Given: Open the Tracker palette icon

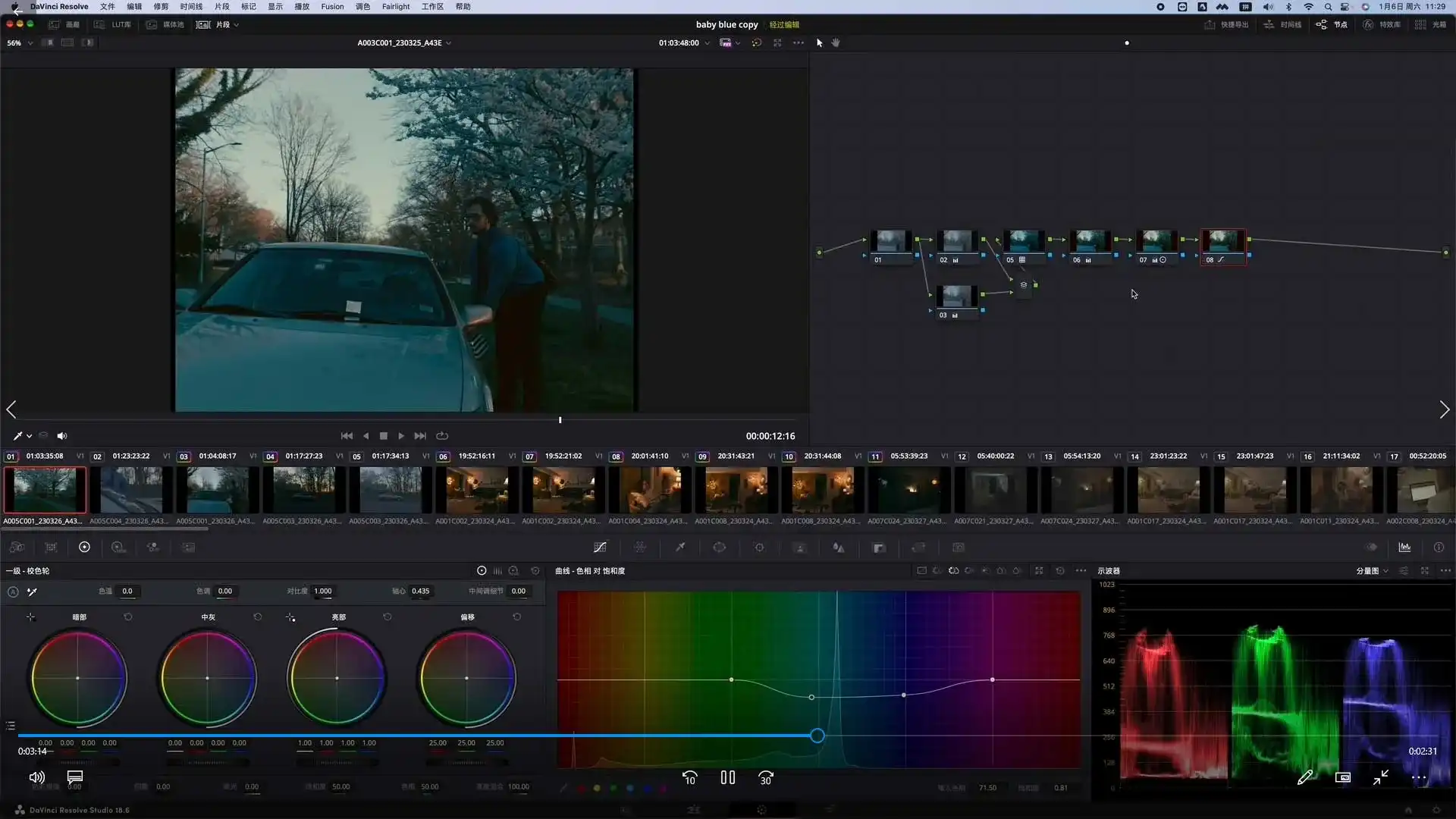Looking at the screenshot, I should (x=759, y=548).
